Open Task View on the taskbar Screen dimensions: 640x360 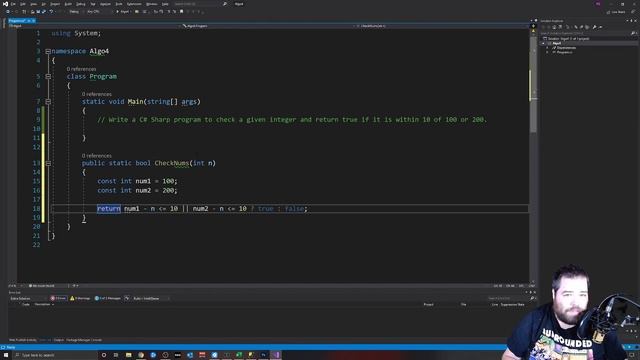[x=116, y=355]
